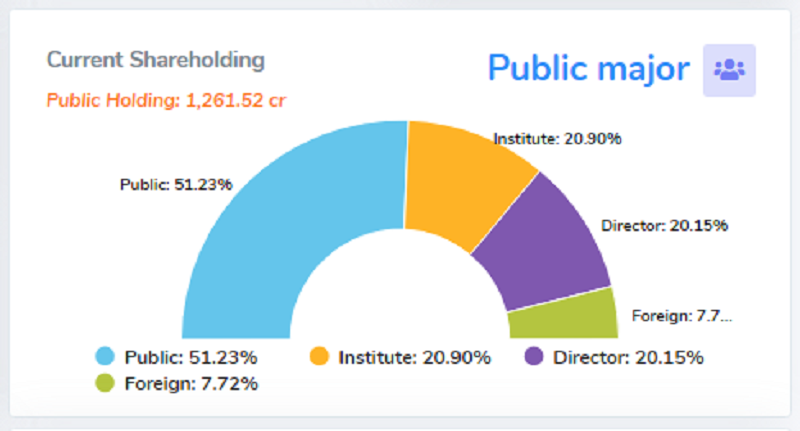This screenshot has width=800, height=431.
Task: Click green Foreign legend color dot
Action: [105, 383]
